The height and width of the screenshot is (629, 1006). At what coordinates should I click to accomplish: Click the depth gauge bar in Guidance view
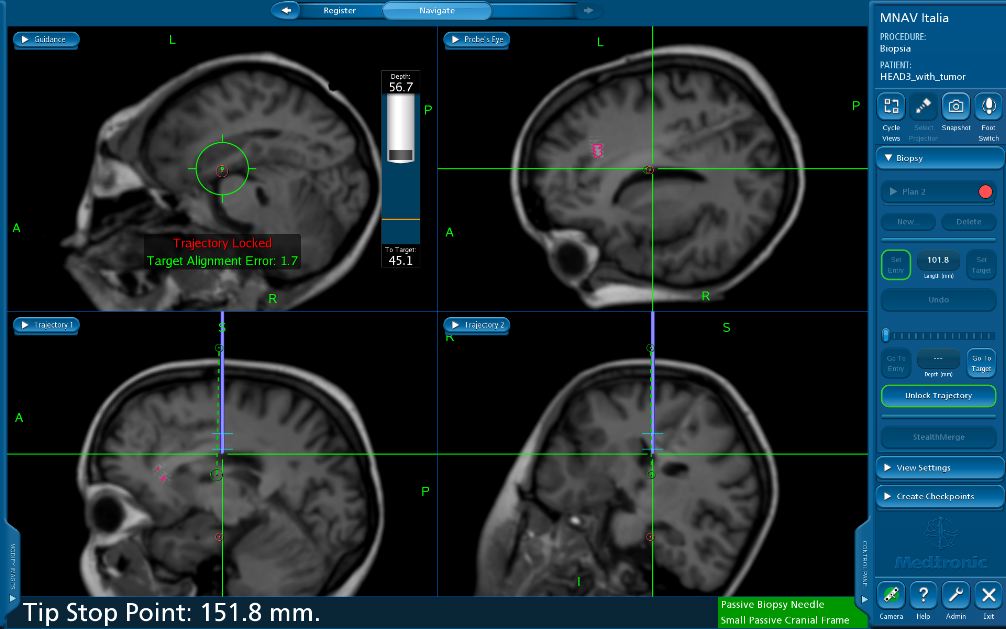pos(400,168)
